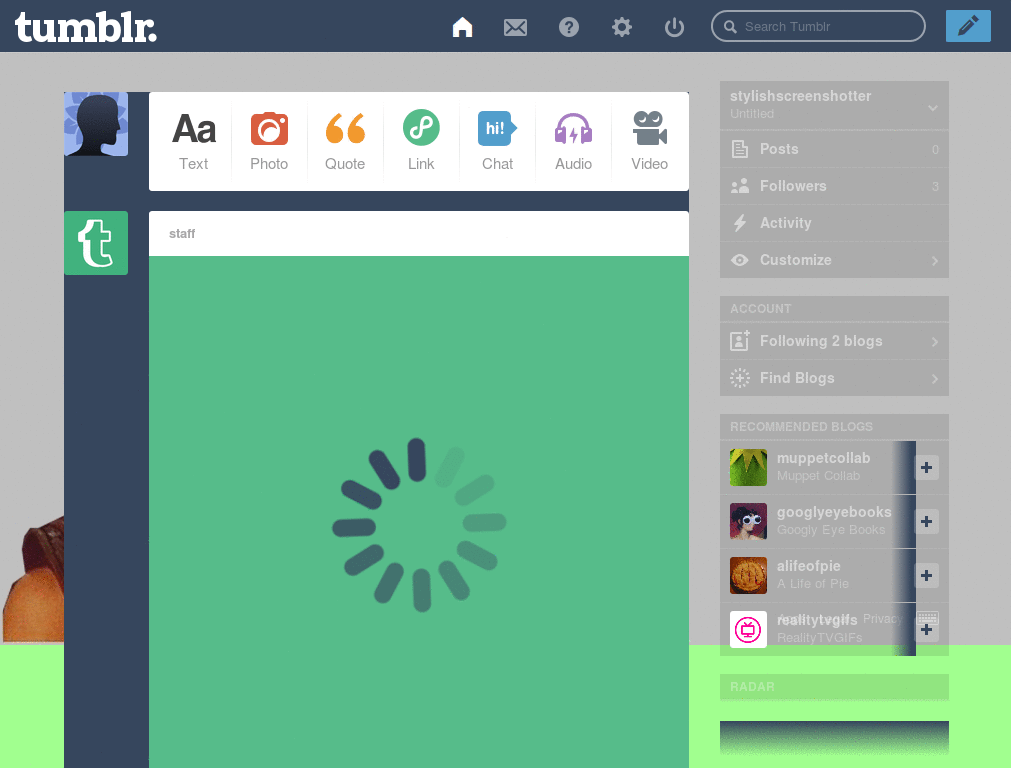
Task: Click the Posts document icon
Action: [739, 149]
